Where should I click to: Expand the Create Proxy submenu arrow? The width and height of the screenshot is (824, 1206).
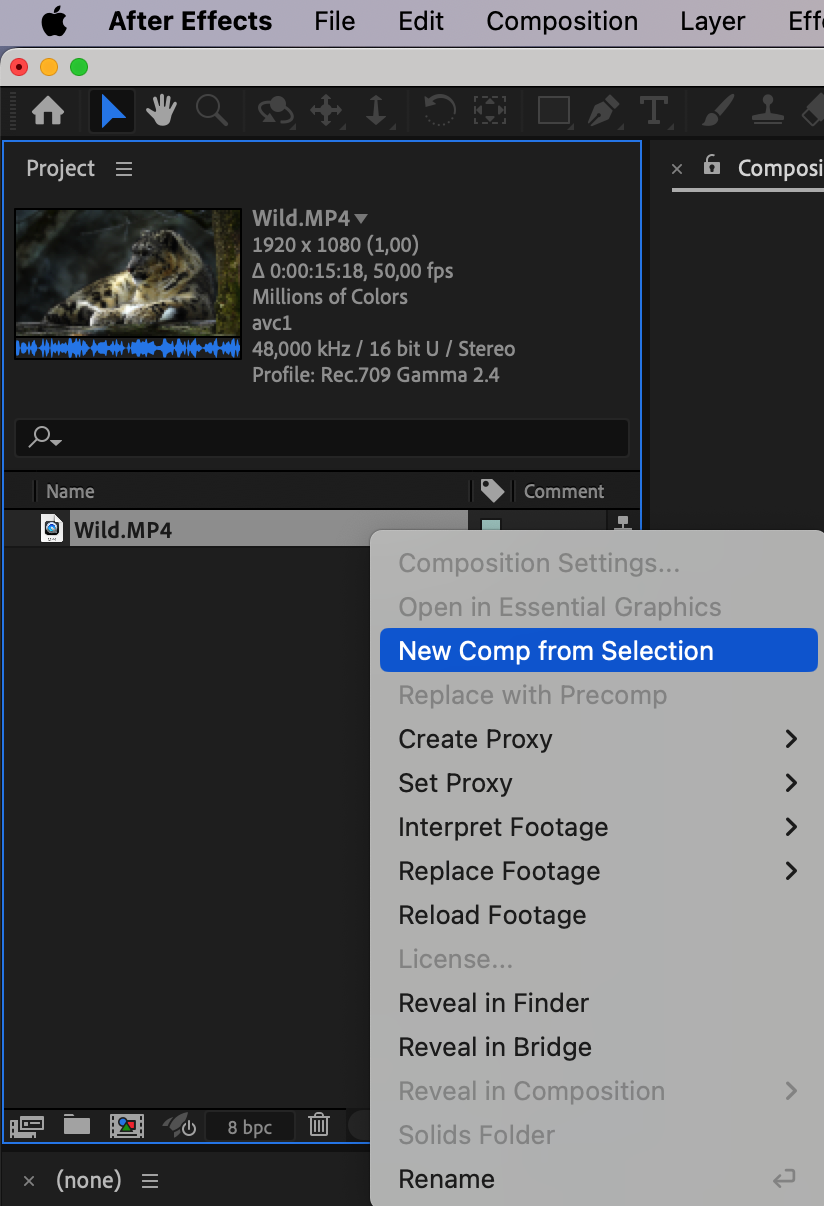(x=791, y=739)
